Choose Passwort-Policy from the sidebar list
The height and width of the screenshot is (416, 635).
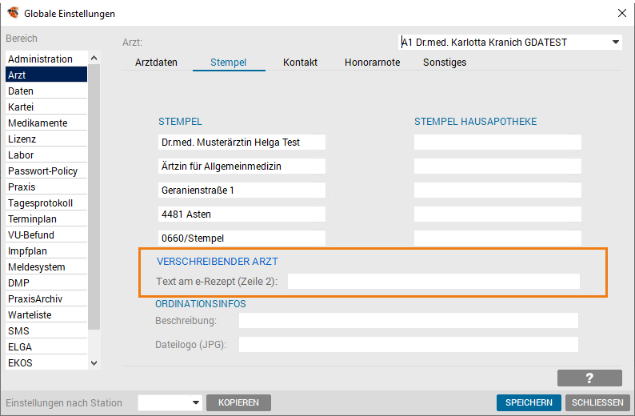(x=43, y=171)
